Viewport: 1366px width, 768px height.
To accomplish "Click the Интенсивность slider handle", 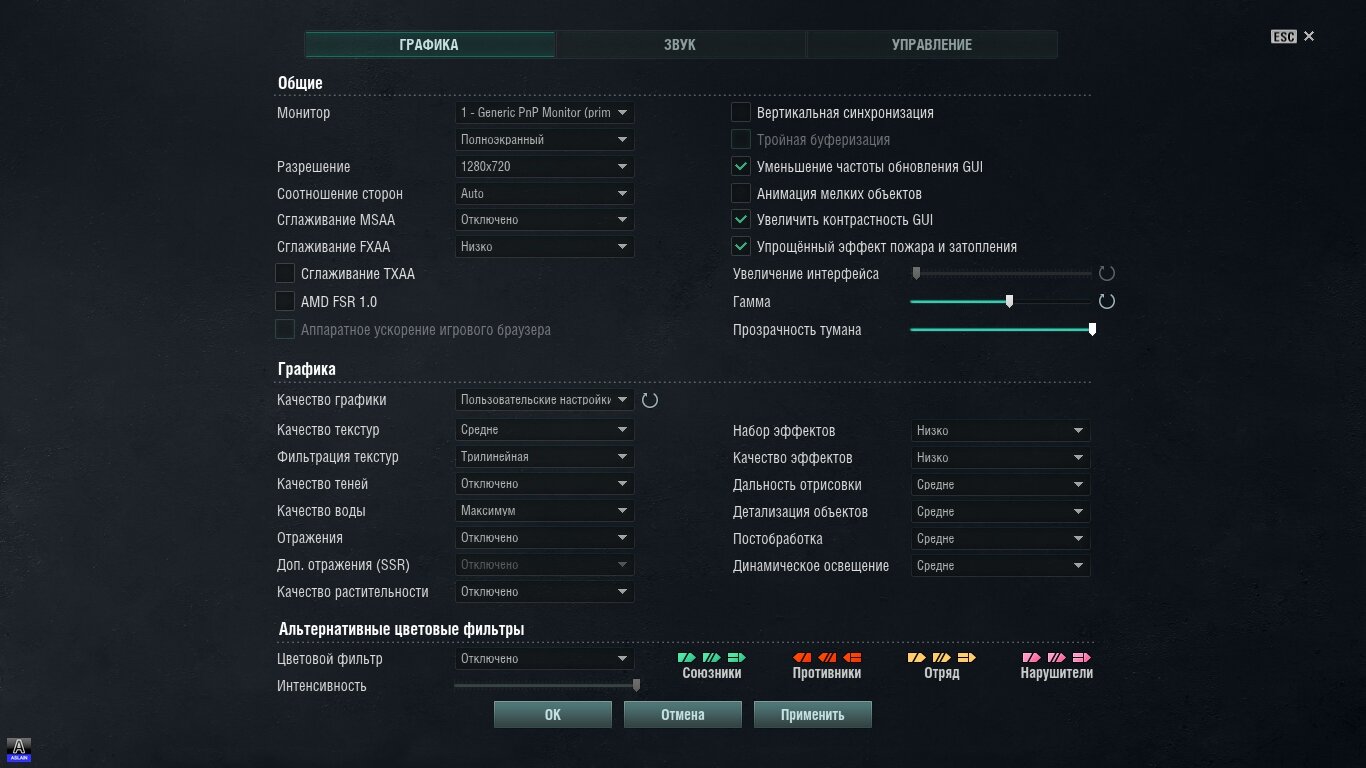I will (636, 686).
